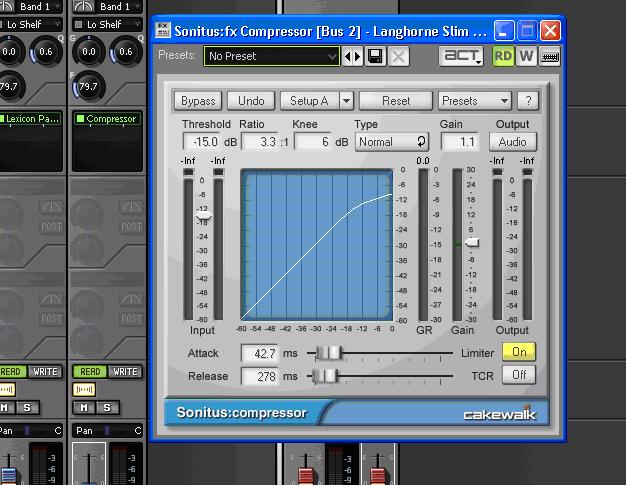
Task: Click the Gain slider handle
Action: [471, 242]
